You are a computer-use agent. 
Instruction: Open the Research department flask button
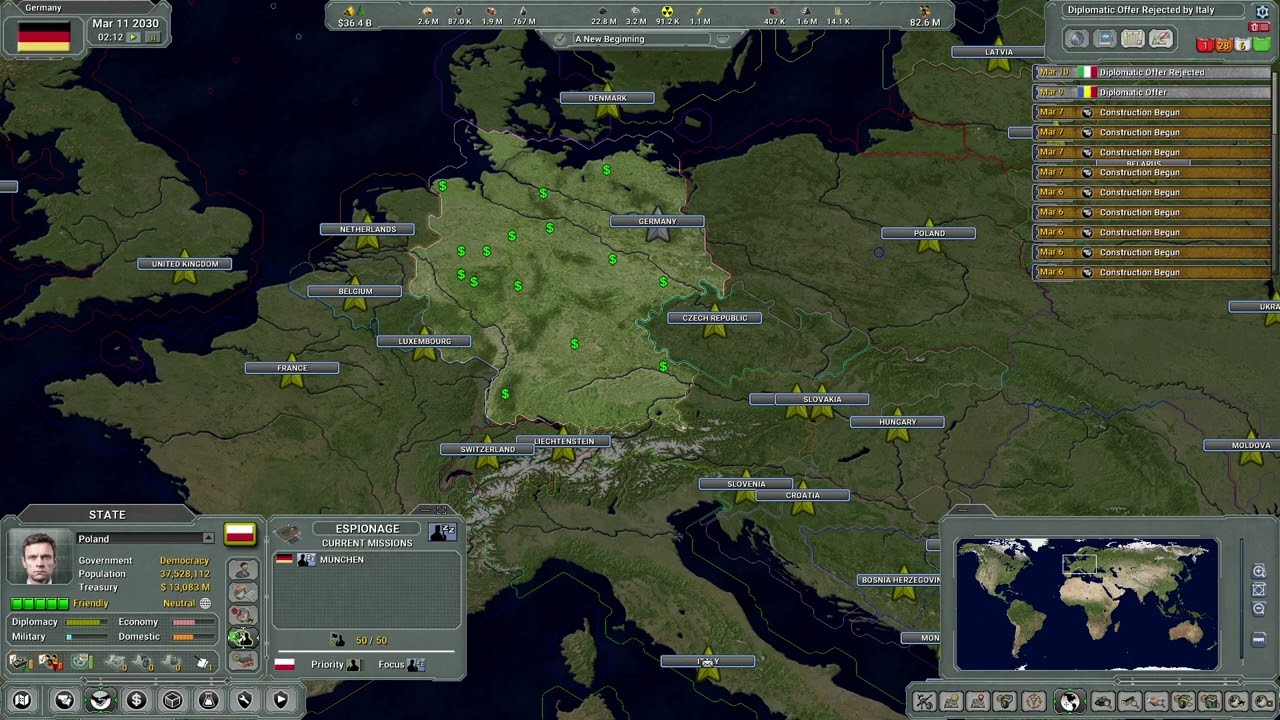pyautogui.click(x=209, y=700)
